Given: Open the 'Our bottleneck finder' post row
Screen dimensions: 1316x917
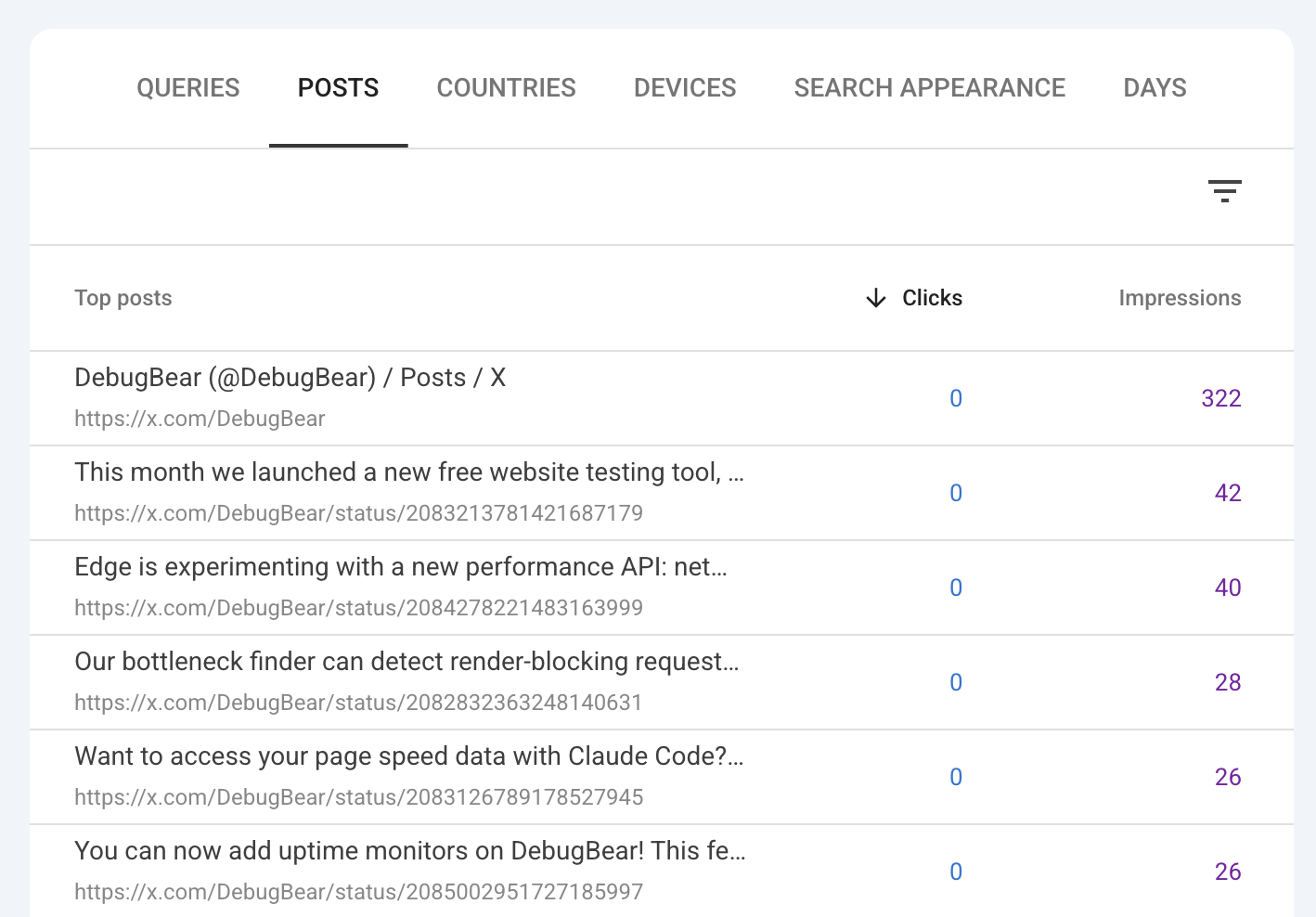Looking at the screenshot, I should pos(662,682).
